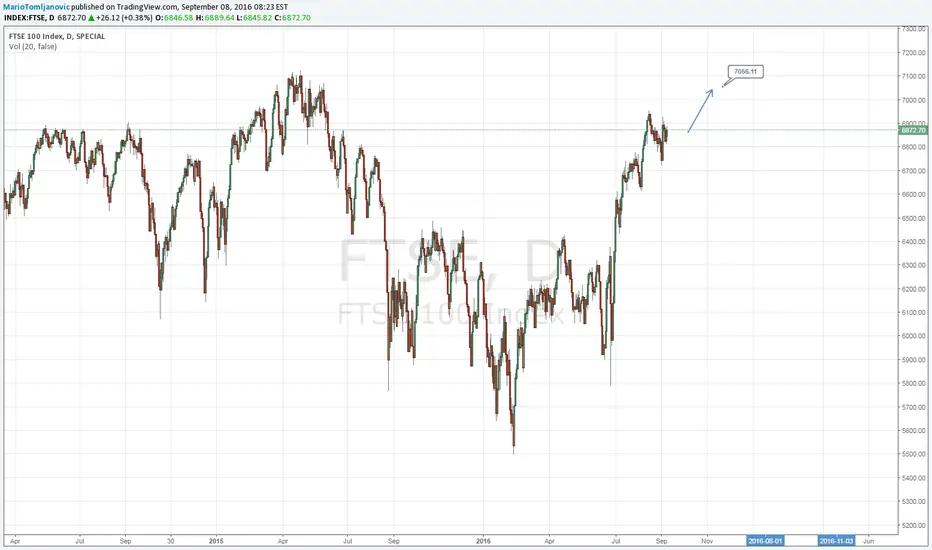Select the Vol (20, false) indicator label
This screenshot has width=932, height=550.
[x=33, y=46]
